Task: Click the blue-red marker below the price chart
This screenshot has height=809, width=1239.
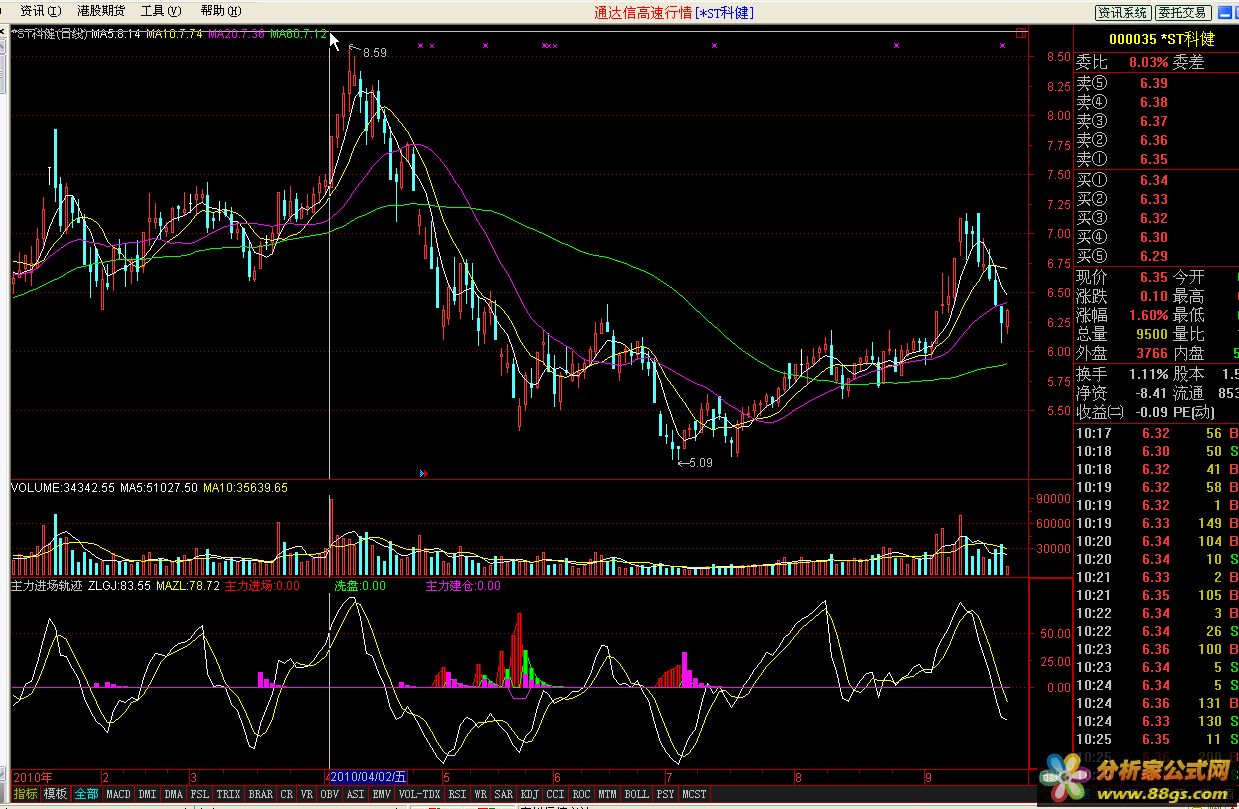Action: (424, 472)
